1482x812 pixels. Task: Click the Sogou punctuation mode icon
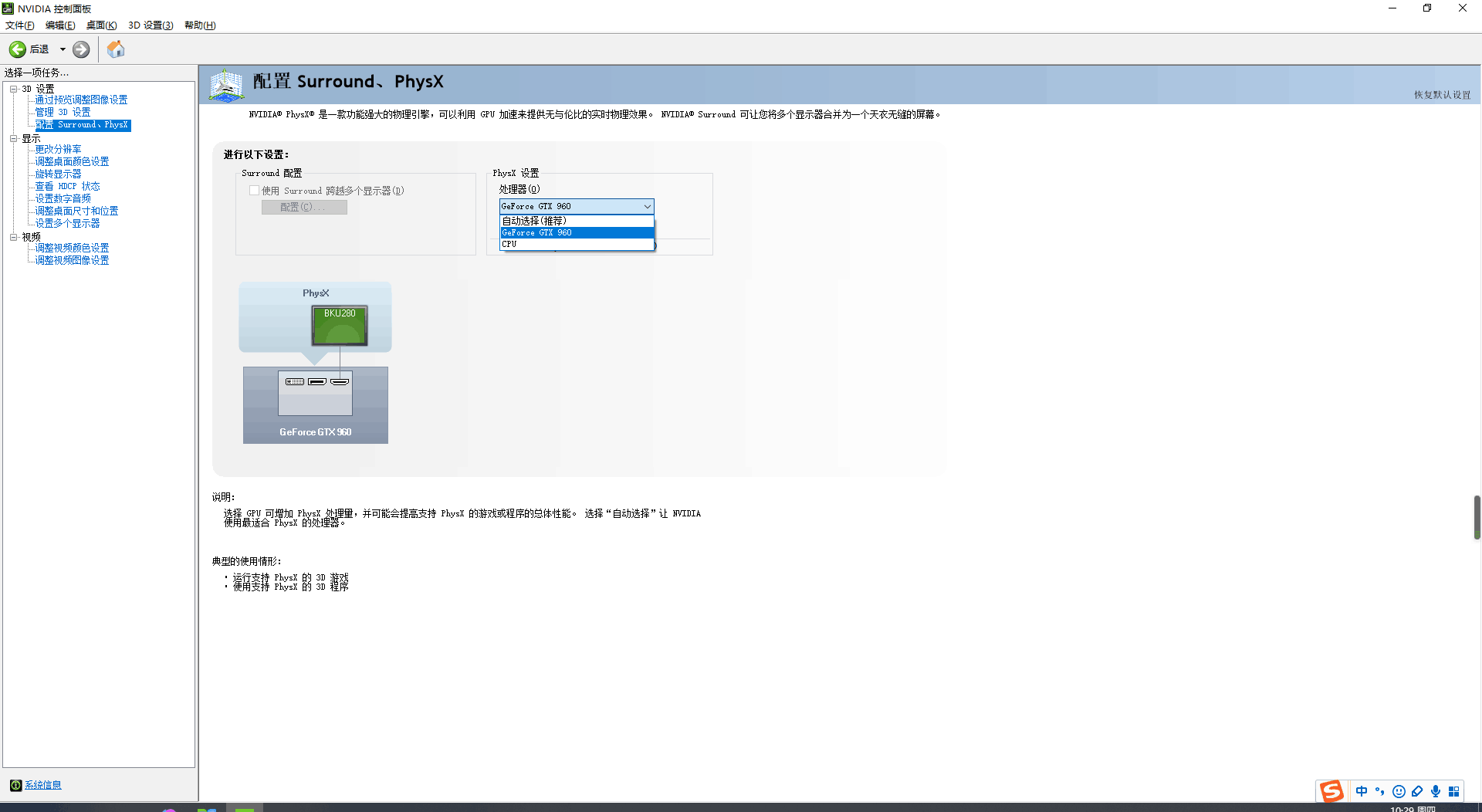pos(1380,791)
